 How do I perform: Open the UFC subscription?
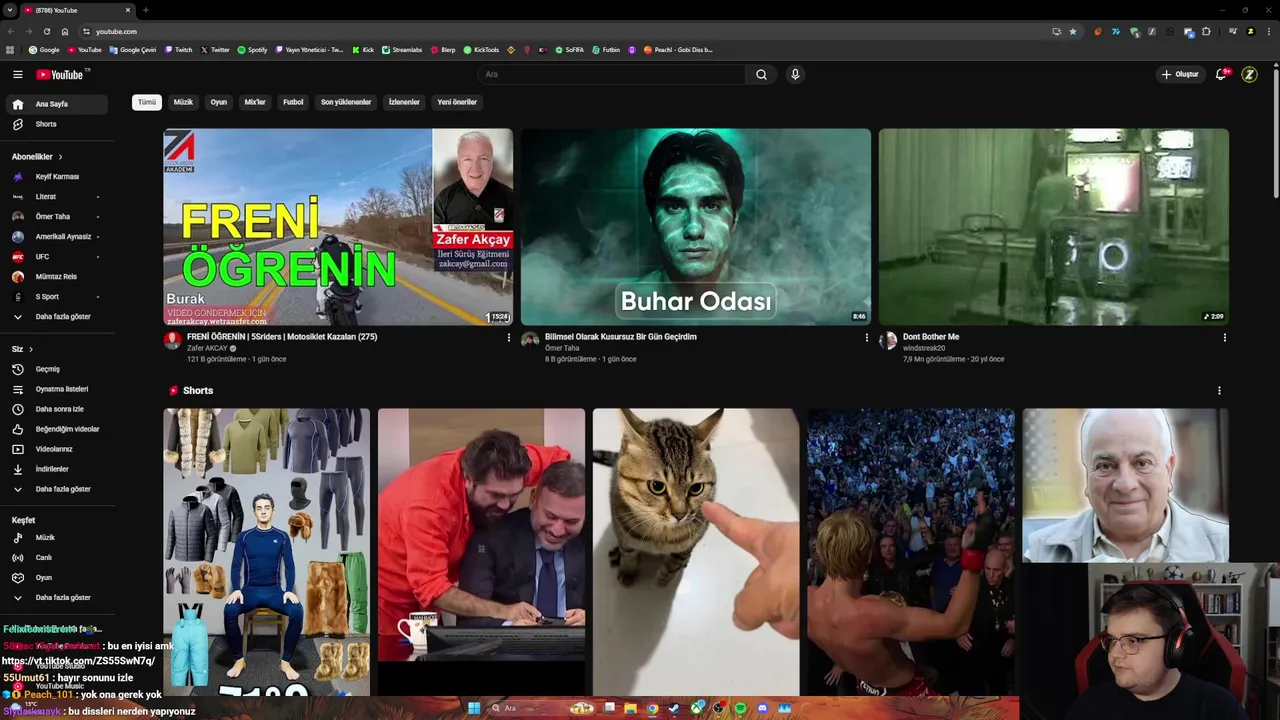tap(56, 257)
